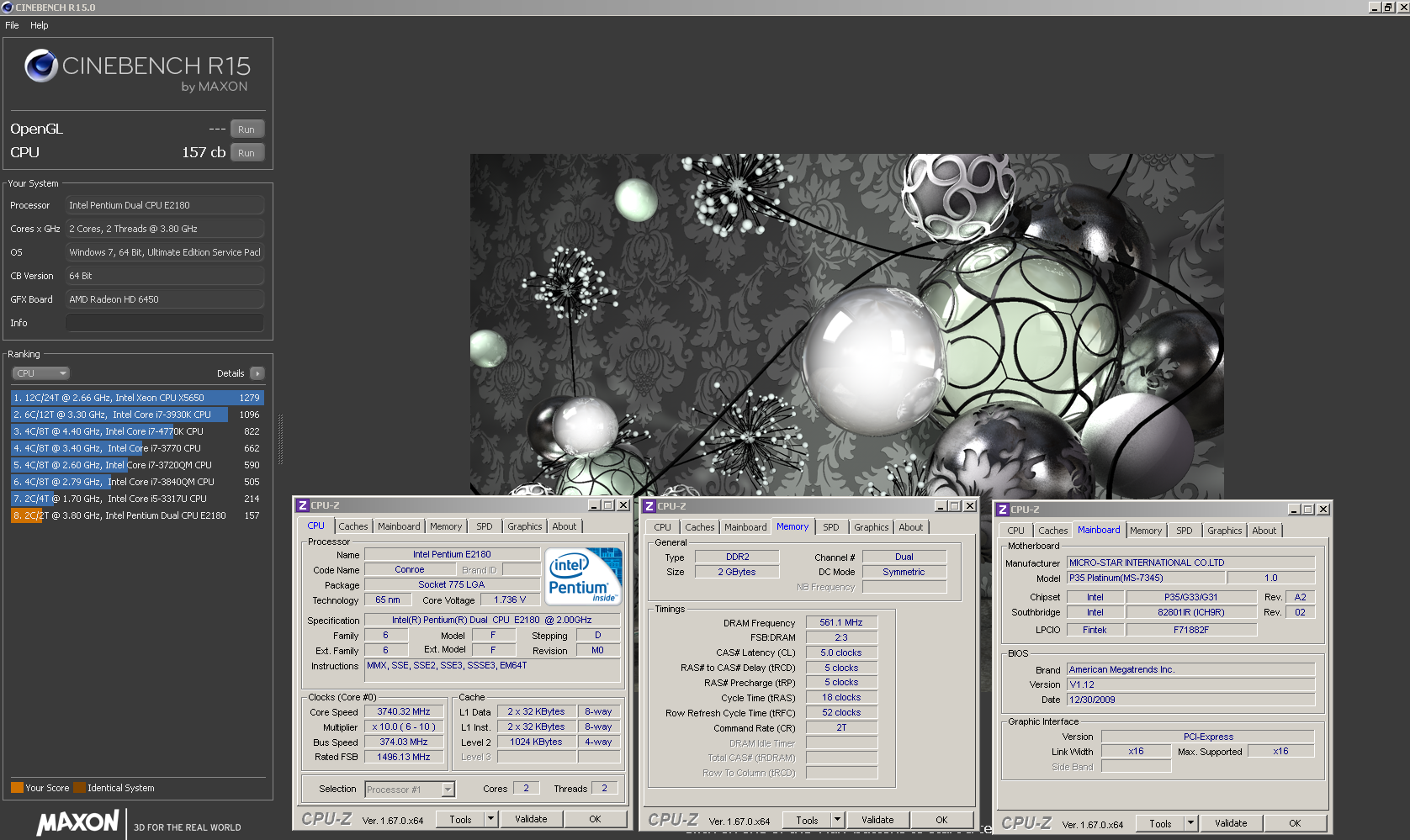Viewport: 1410px width, 840px height.
Task: Click Tools button in first CPU-Z window
Action: (x=461, y=819)
